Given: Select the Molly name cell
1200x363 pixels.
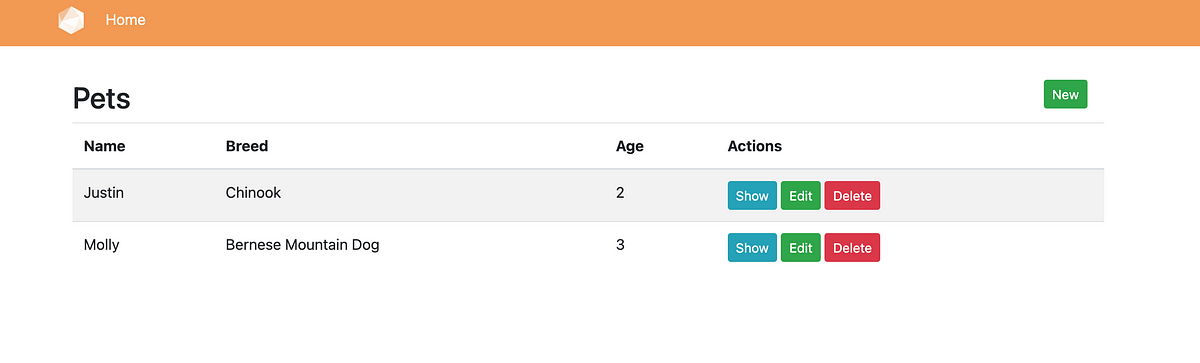Looking at the screenshot, I should click(102, 245).
